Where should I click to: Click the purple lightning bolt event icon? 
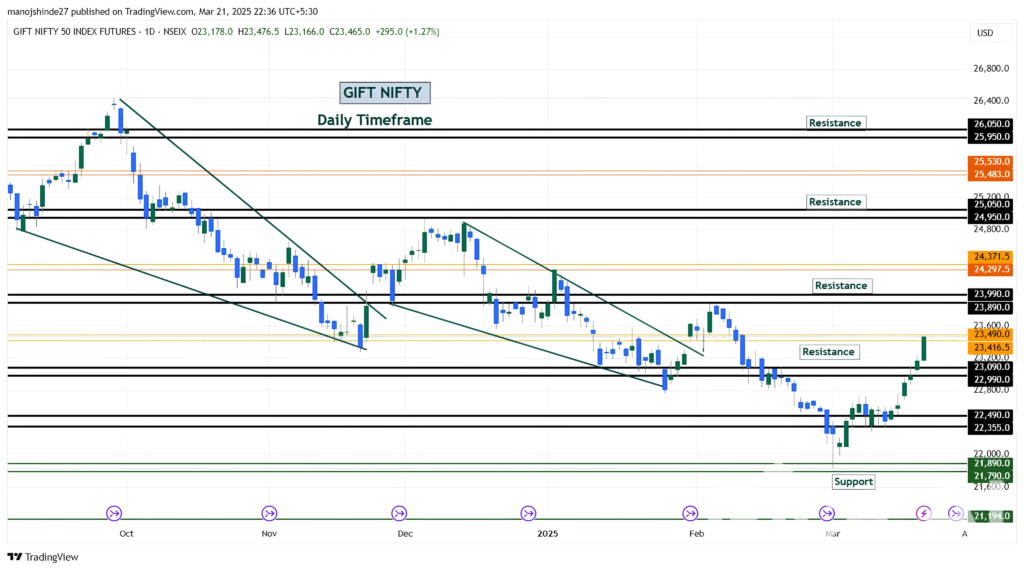coord(923,514)
